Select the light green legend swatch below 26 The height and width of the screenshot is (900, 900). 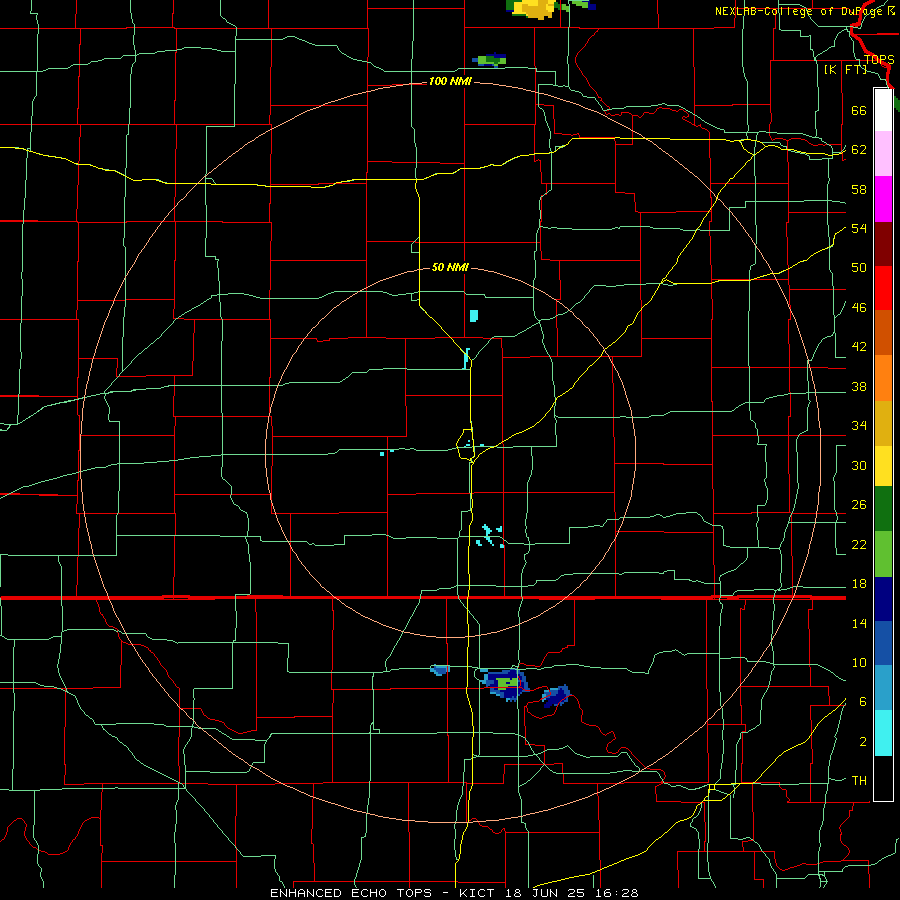883,554
